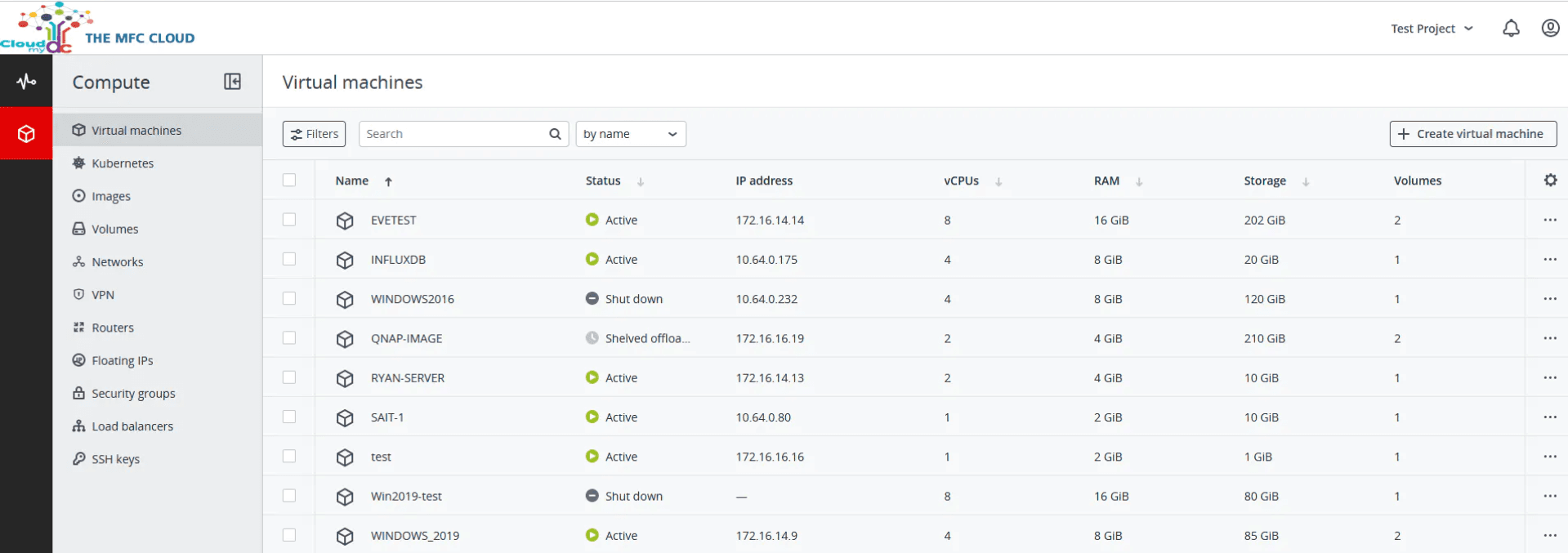
Task: Open Security groups menu item
Action: (x=133, y=394)
